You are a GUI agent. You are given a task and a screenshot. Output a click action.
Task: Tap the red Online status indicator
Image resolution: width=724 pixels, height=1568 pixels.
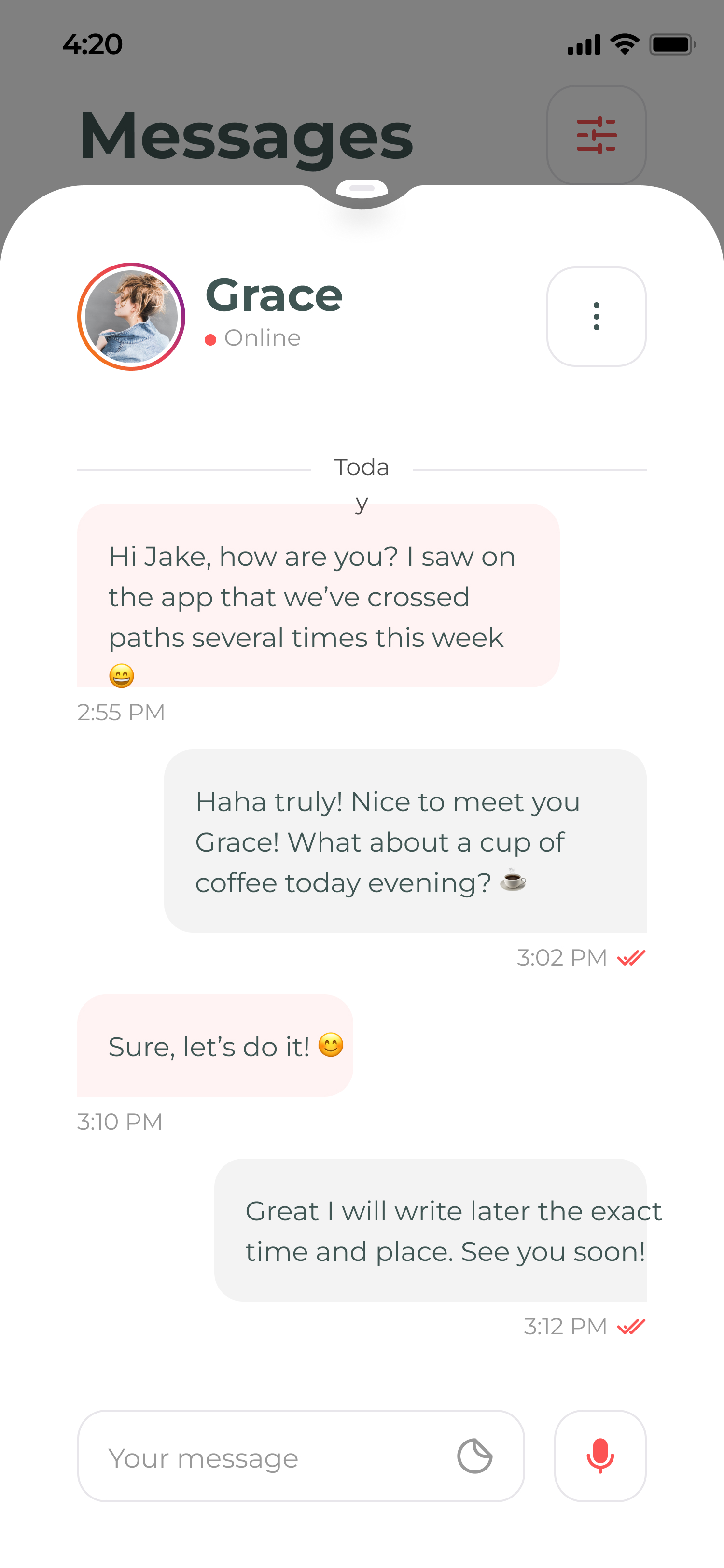[210, 340]
